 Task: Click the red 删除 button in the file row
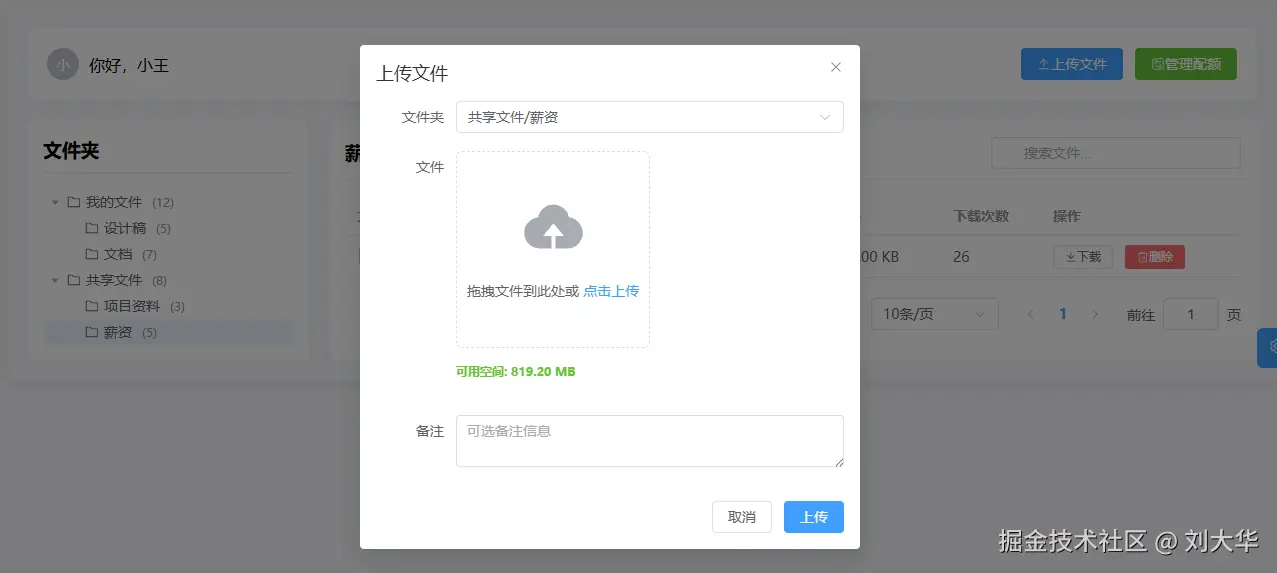(1155, 257)
